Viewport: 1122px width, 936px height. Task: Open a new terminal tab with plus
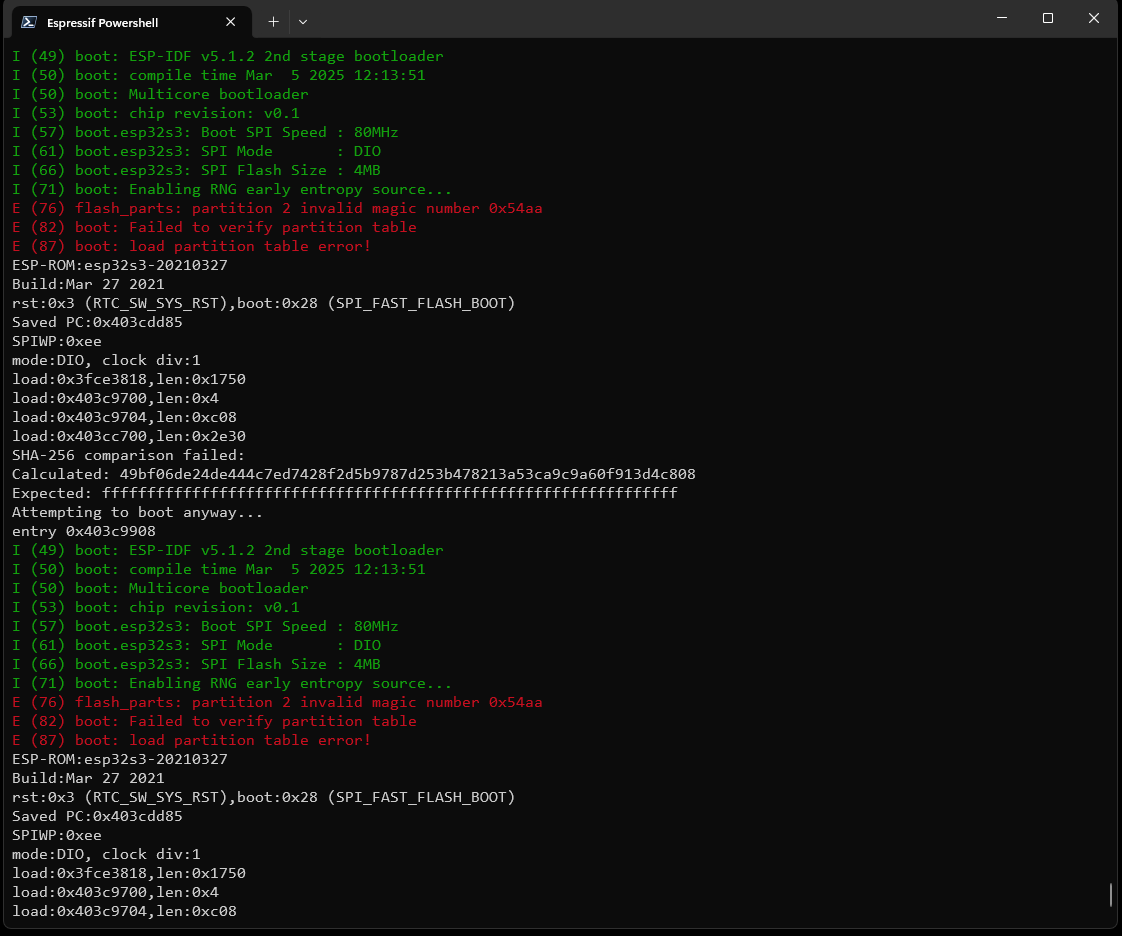[273, 22]
